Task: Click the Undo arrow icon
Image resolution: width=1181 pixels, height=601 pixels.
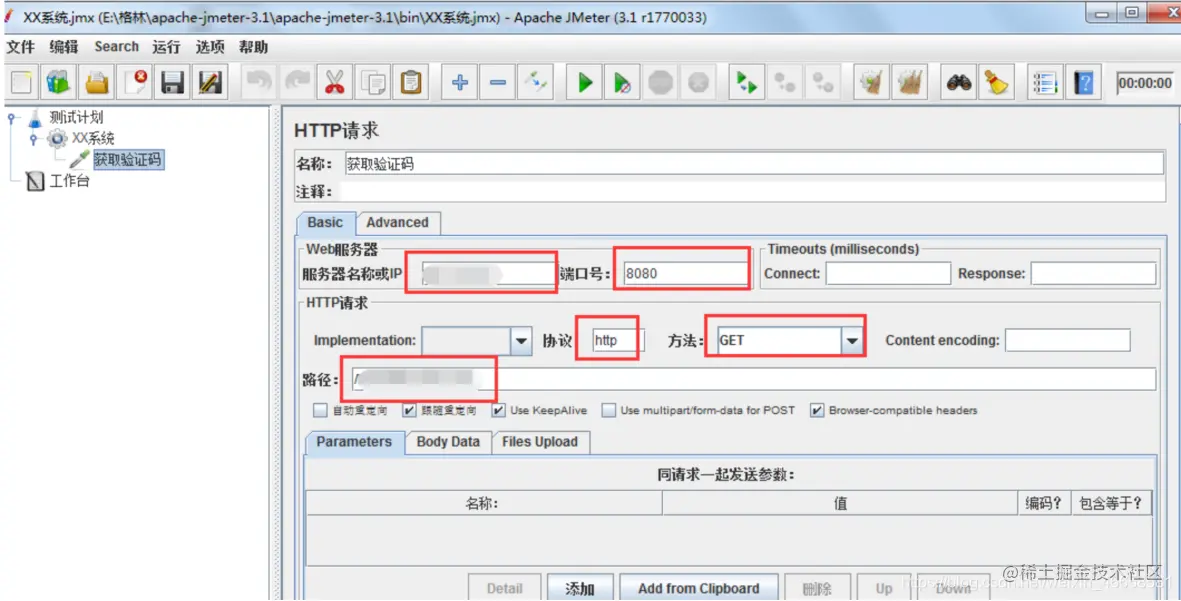Action: coord(258,82)
